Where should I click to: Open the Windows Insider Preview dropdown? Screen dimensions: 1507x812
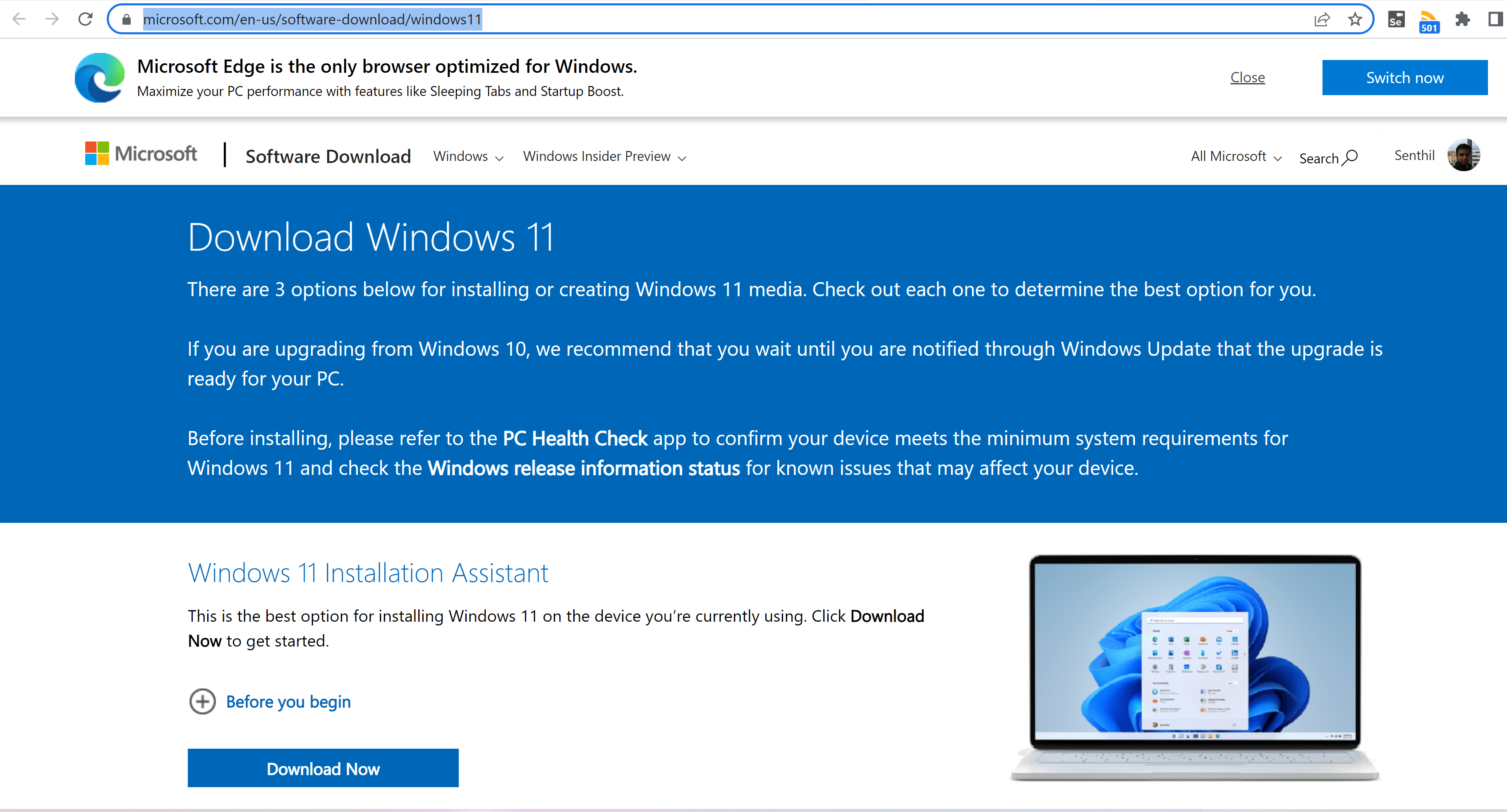[x=604, y=156]
